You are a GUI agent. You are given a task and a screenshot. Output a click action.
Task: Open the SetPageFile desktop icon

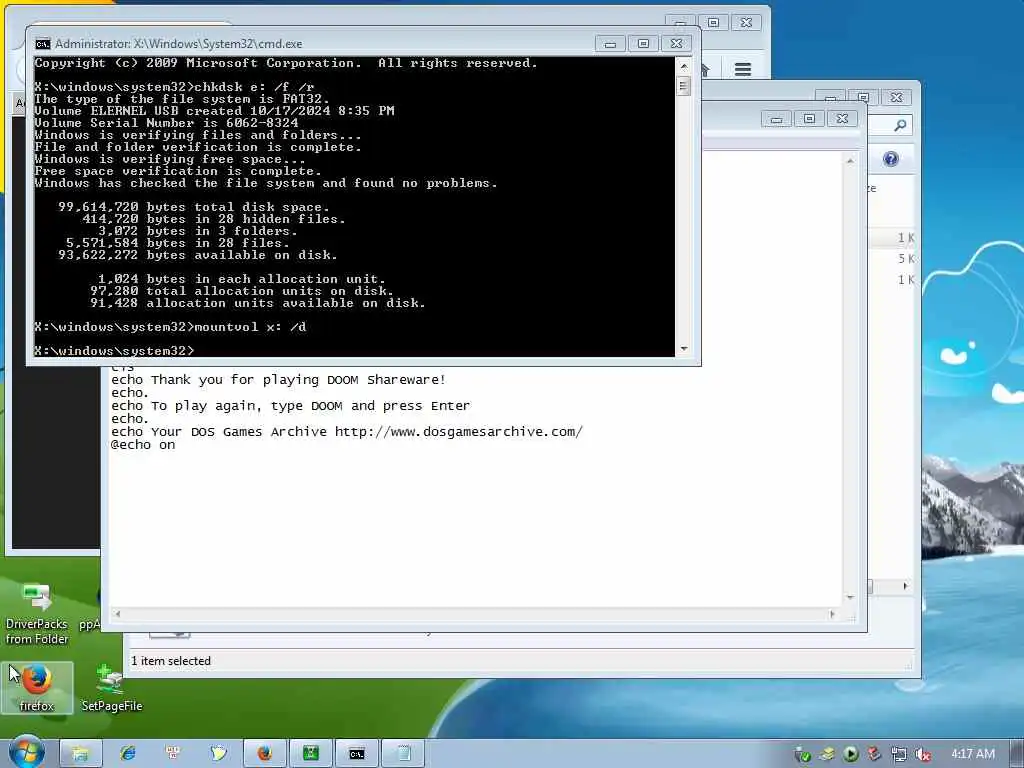coord(112,688)
